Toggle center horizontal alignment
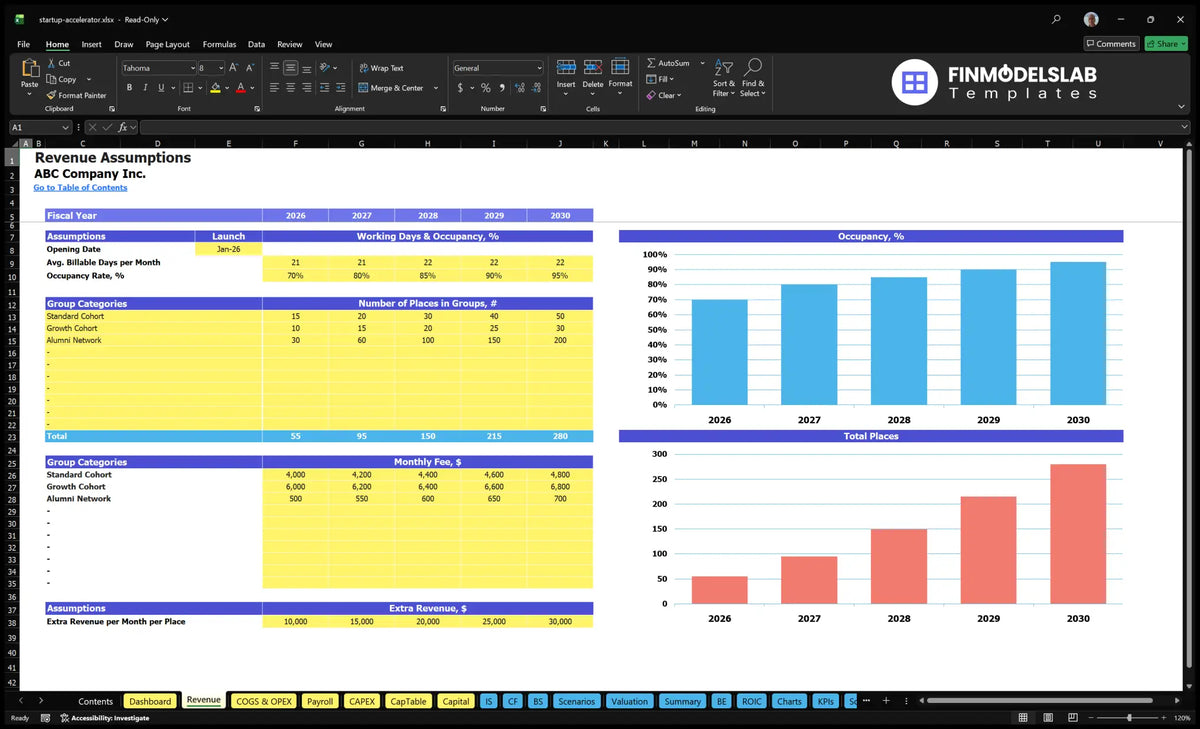Viewport: 1200px width, 729px height. [x=290, y=88]
